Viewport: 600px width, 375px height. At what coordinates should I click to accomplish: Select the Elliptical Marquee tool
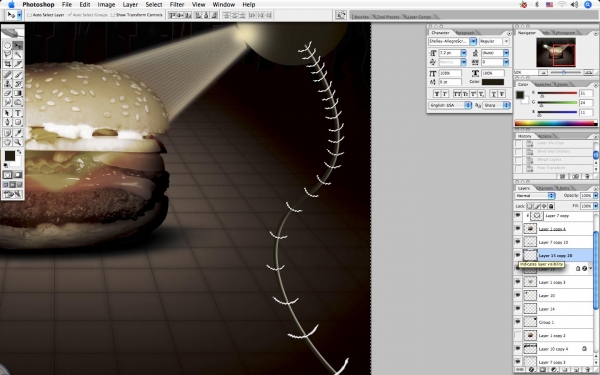click(x=7, y=45)
